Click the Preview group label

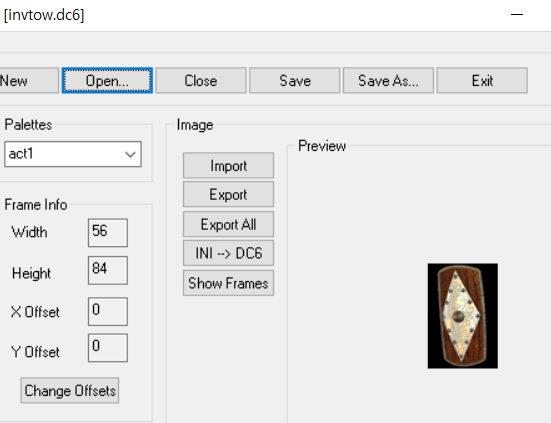coord(322,146)
